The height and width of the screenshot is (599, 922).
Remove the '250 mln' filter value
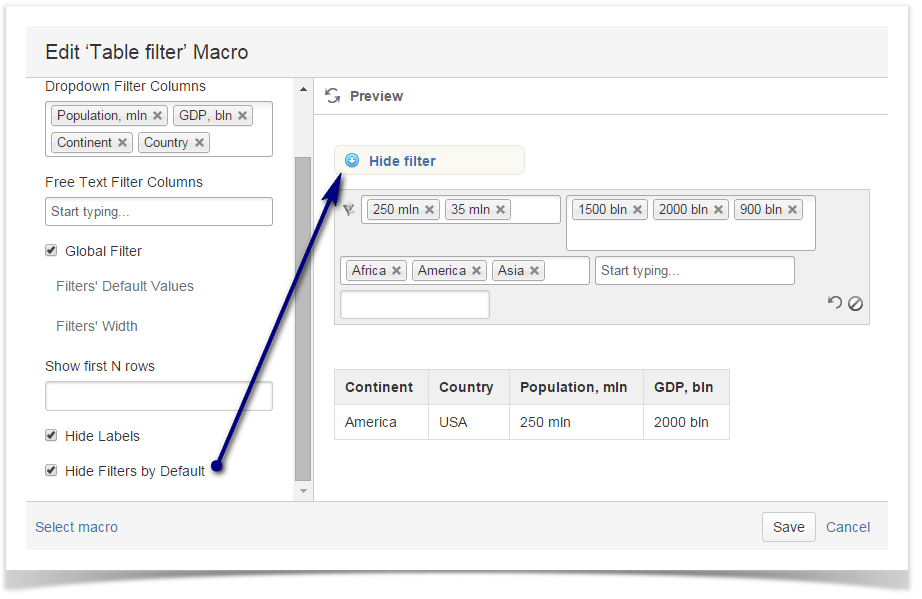tap(429, 210)
